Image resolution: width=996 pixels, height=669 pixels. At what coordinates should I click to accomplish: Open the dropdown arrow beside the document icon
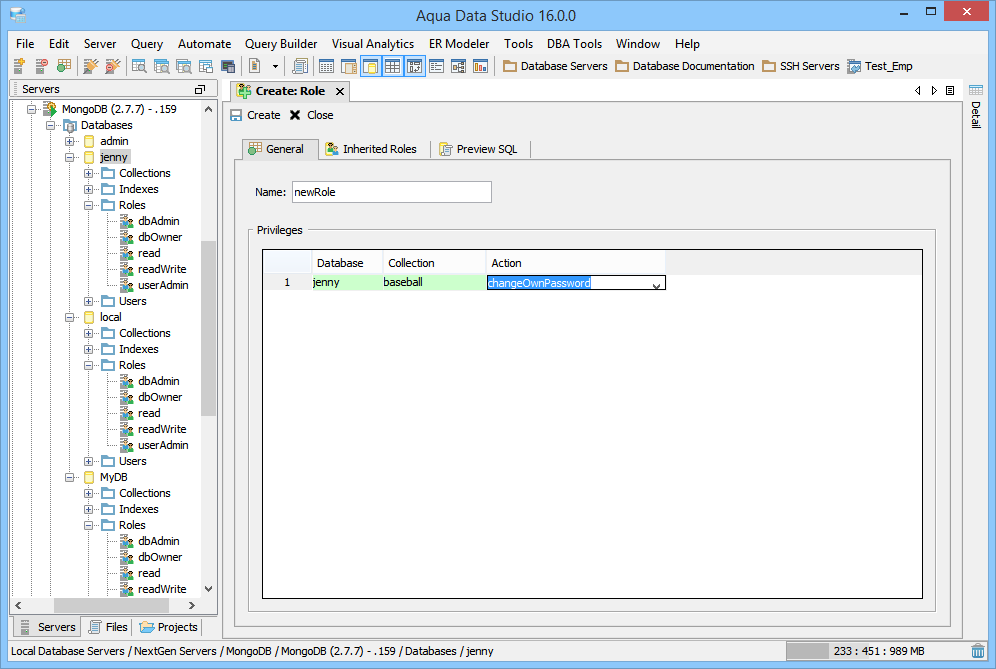(275, 66)
